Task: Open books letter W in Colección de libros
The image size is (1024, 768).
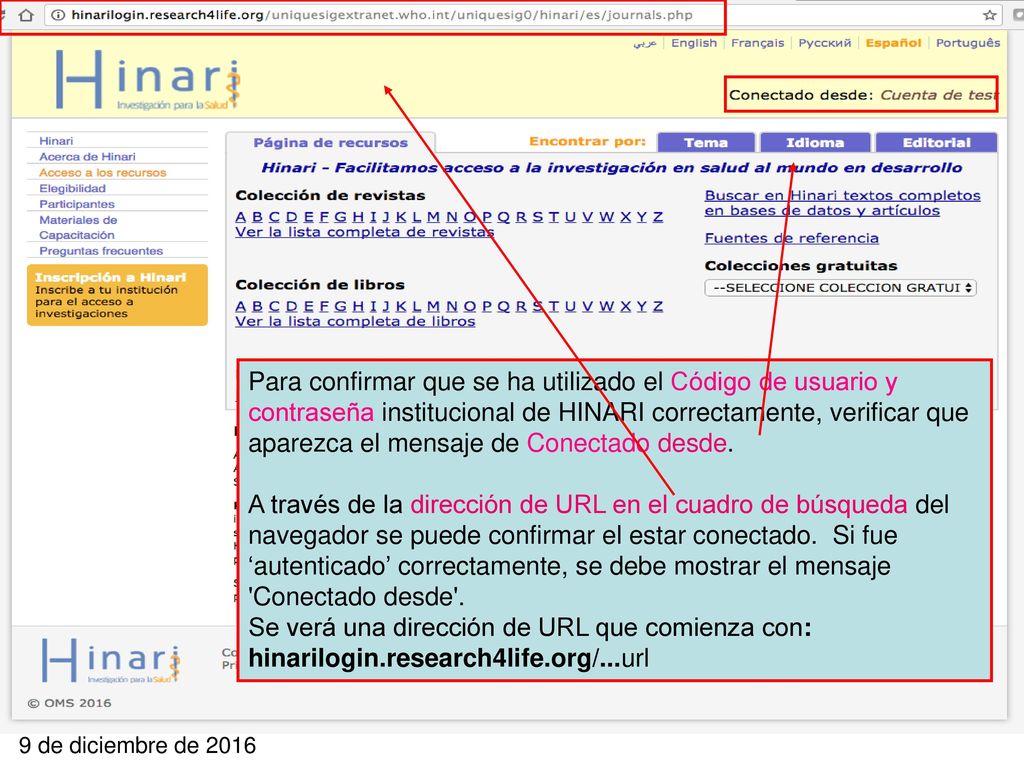Action: 607,306
